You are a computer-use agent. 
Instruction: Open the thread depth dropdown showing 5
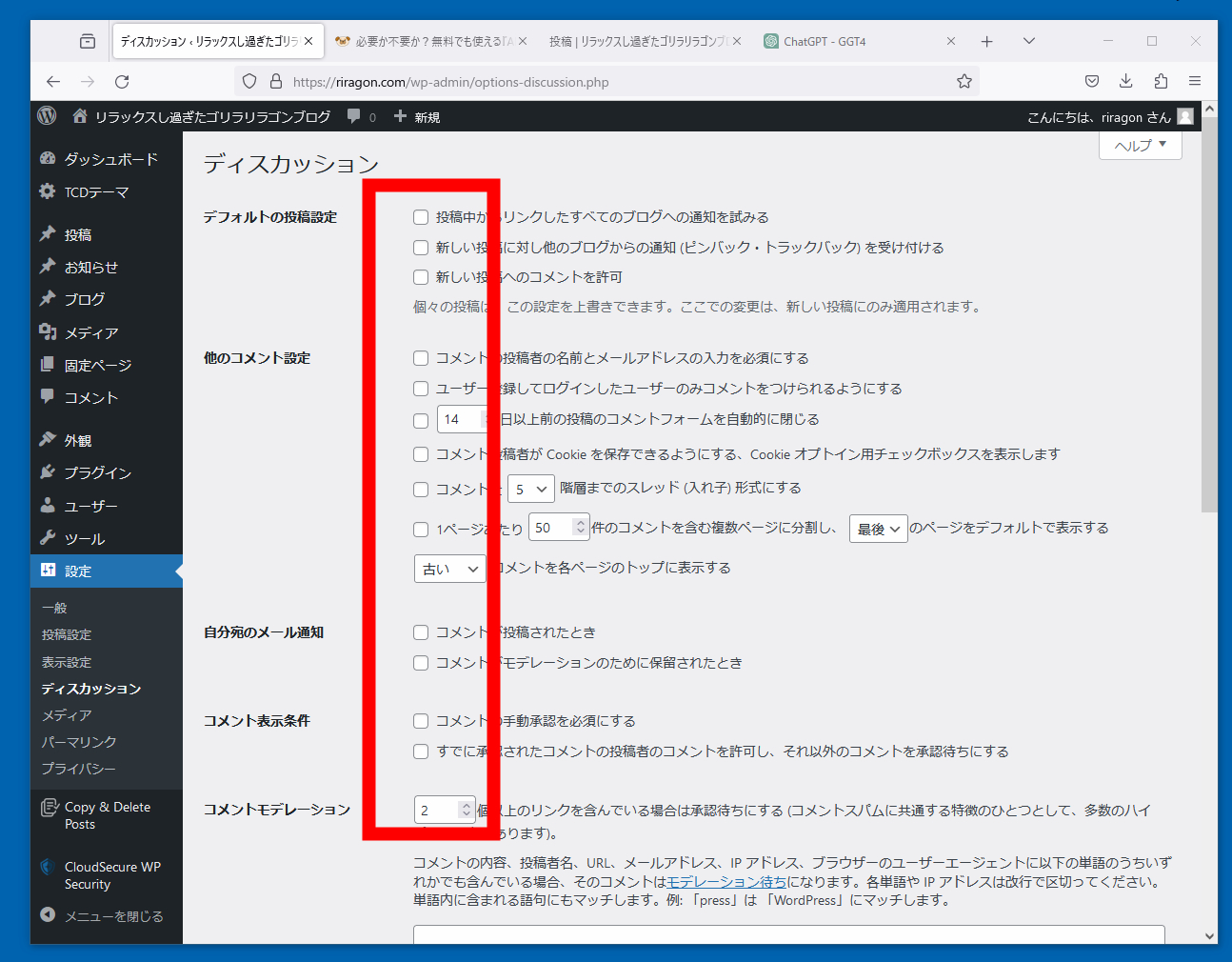[530, 490]
